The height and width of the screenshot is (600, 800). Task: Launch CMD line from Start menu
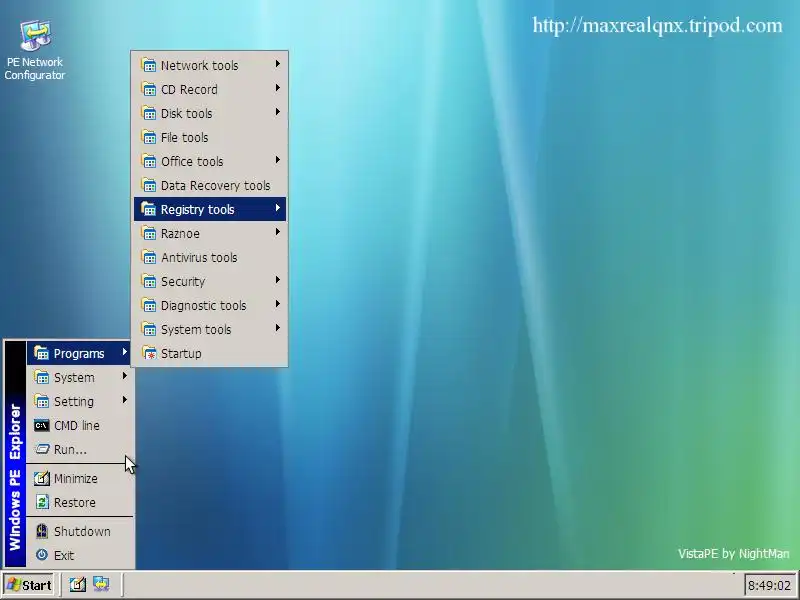80,425
